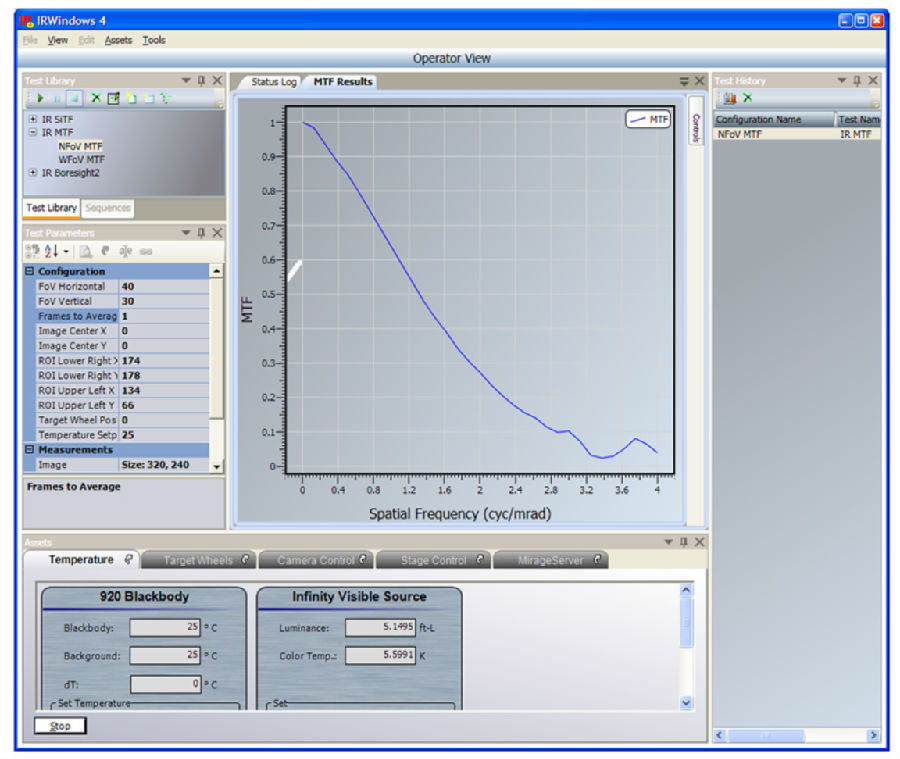Click the connect icon on the Target Wheels tab

tap(245, 559)
